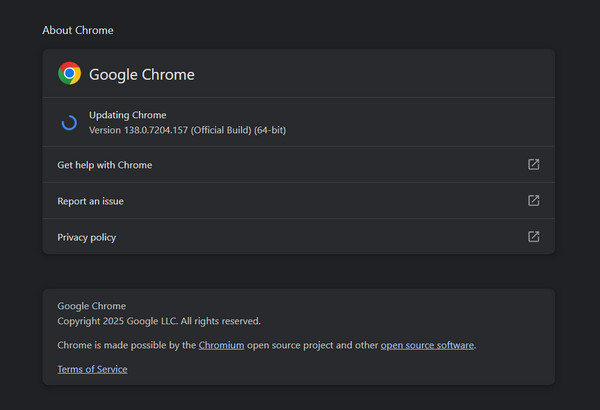Open external link icon for Get help with Chrome
The width and height of the screenshot is (600, 410).
point(533,164)
